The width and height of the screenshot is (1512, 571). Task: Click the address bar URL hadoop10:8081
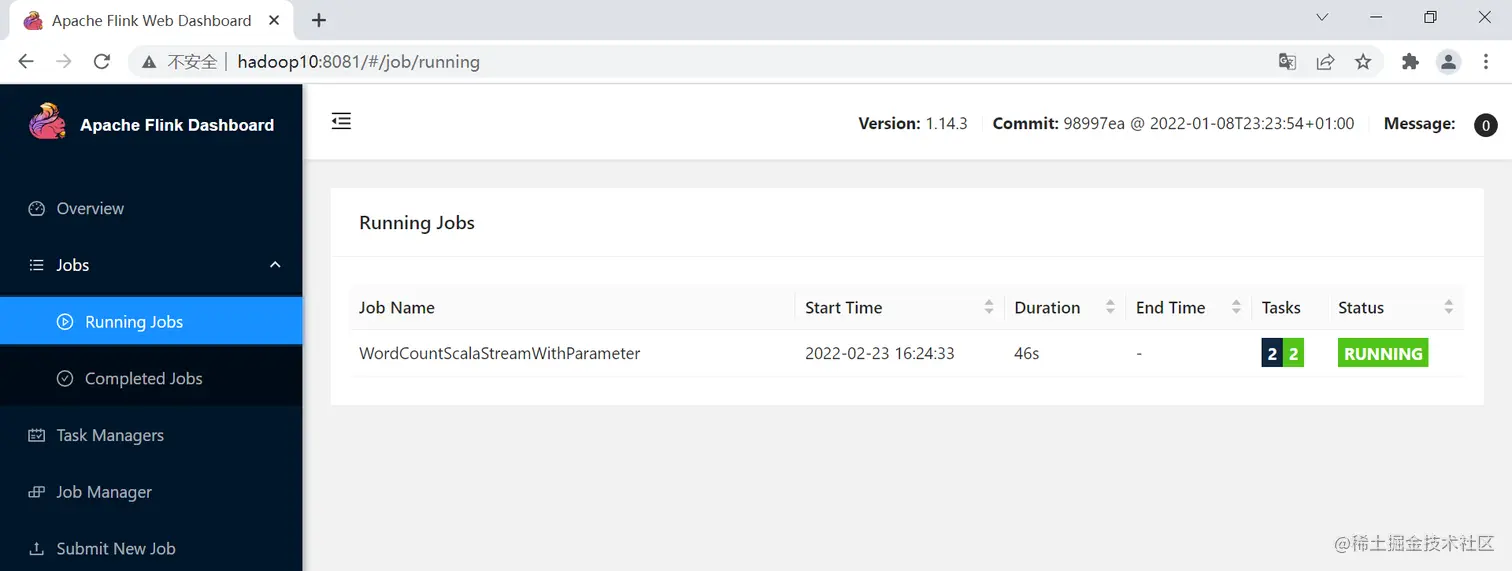(x=358, y=62)
